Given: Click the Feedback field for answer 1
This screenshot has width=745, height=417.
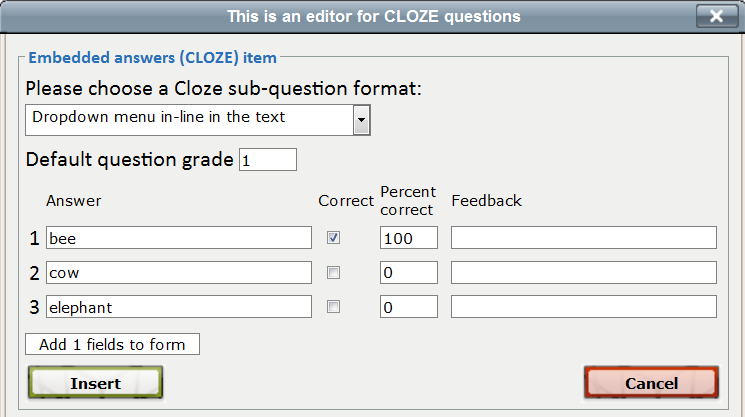Looking at the screenshot, I should 584,238.
